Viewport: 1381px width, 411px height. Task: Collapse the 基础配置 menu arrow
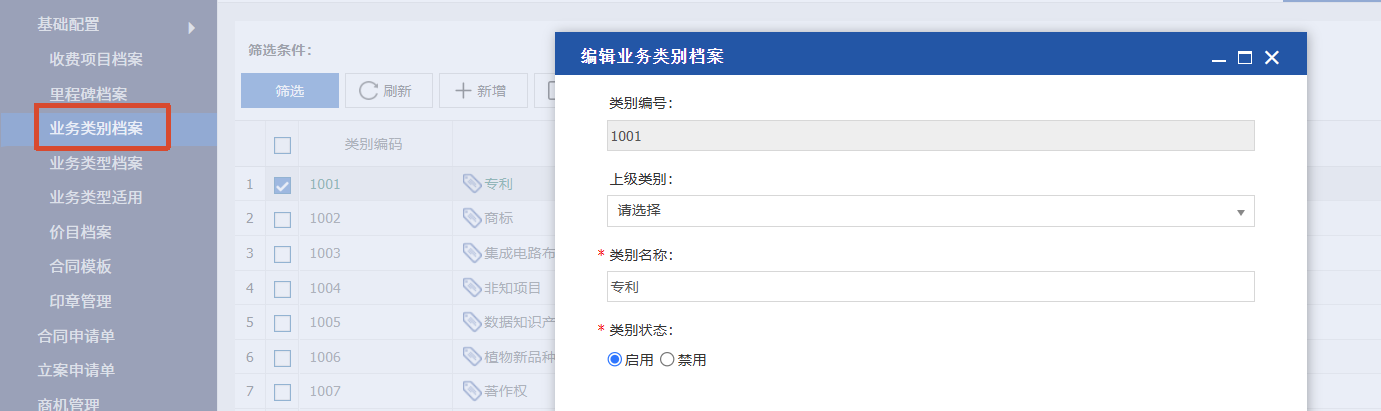pyautogui.click(x=190, y=28)
